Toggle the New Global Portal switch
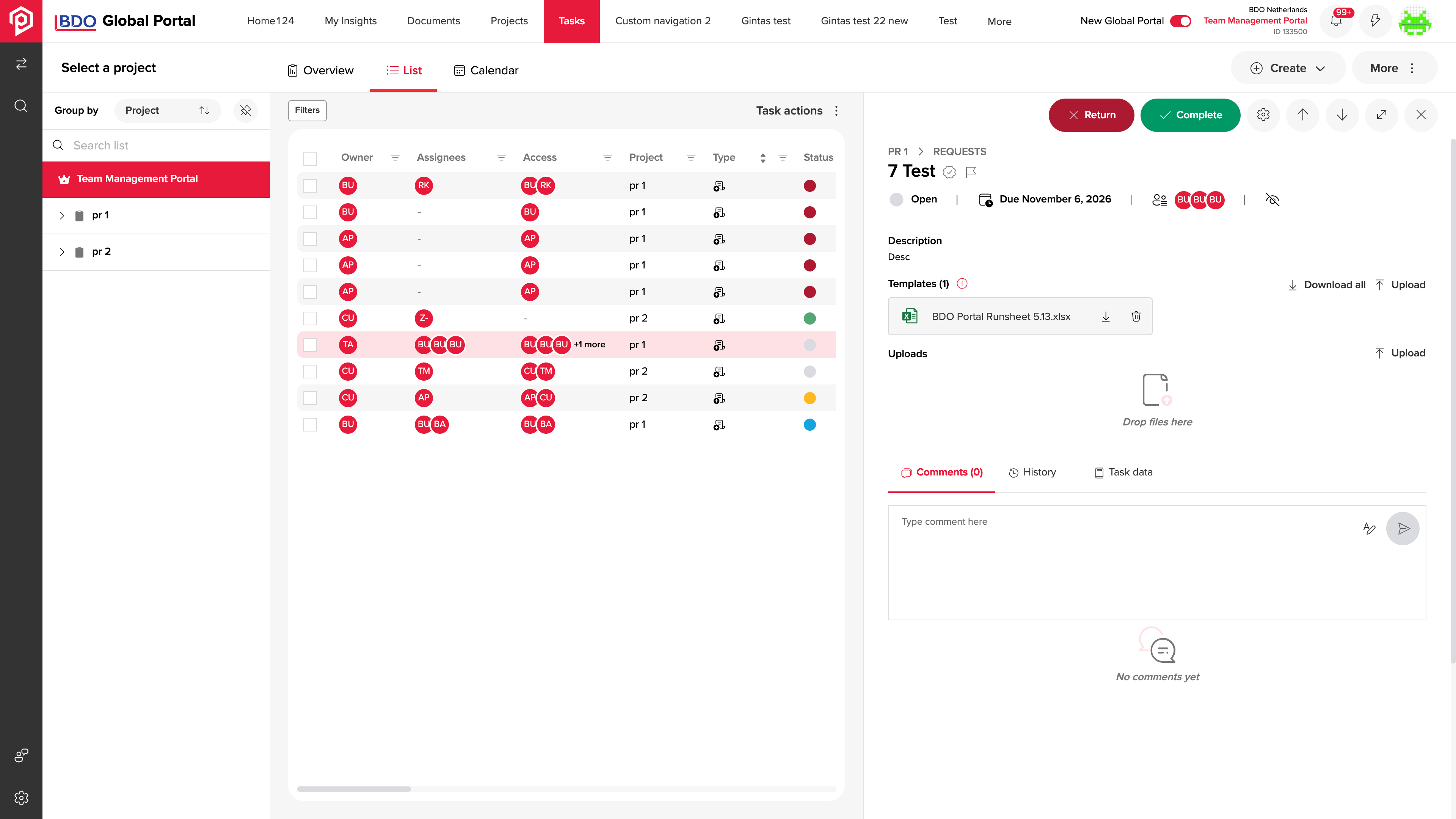Viewport: 1456px width, 819px height. [1180, 21]
